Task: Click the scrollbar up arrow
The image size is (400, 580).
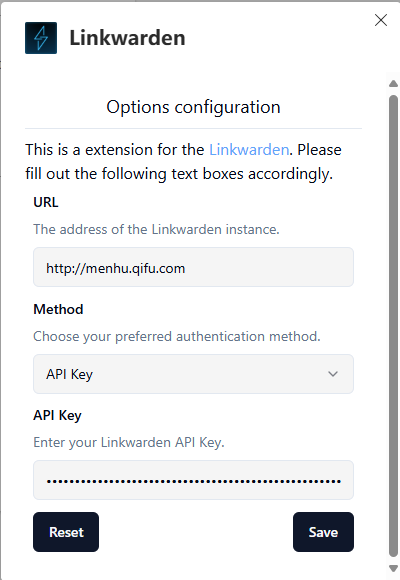Action: pos(393,84)
